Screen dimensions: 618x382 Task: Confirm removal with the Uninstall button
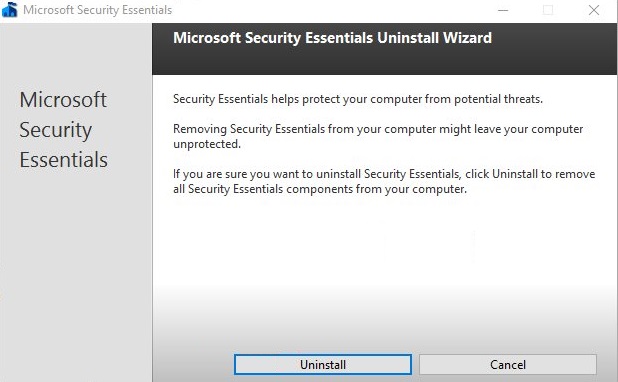(x=323, y=364)
